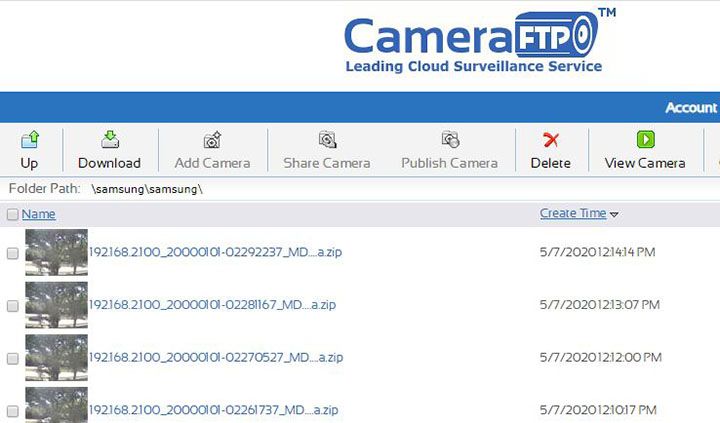720x423 pixels.
Task: Click the green View Camera icon
Action: pyautogui.click(x=645, y=141)
